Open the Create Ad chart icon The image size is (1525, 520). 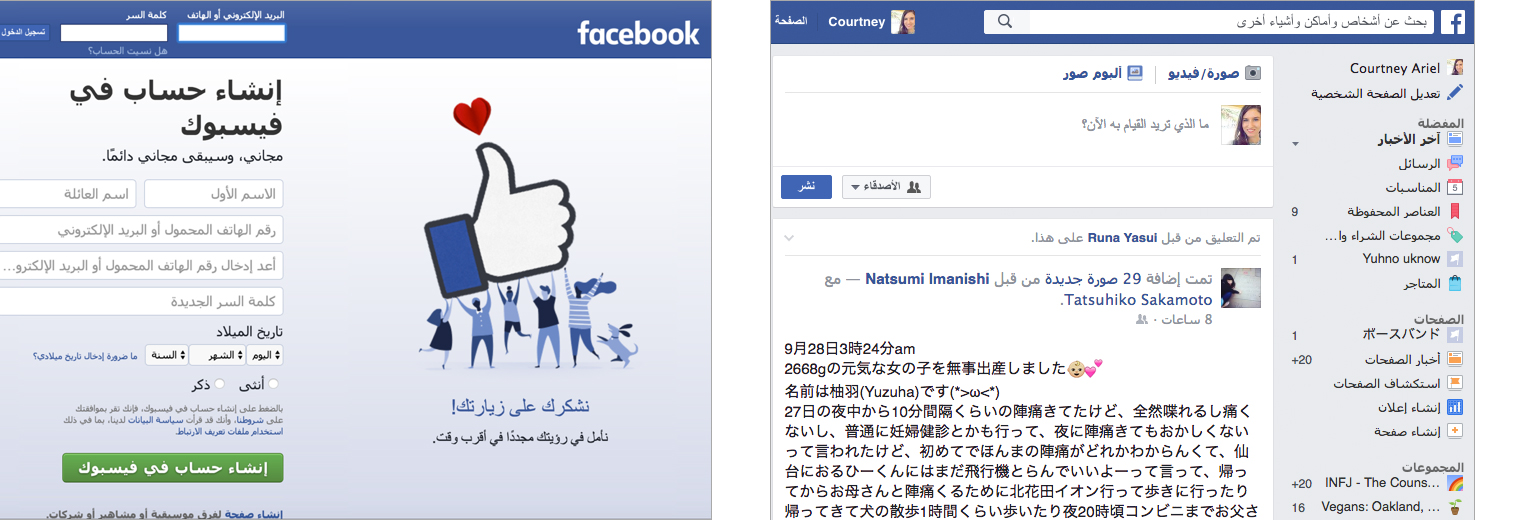click(x=1455, y=407)
